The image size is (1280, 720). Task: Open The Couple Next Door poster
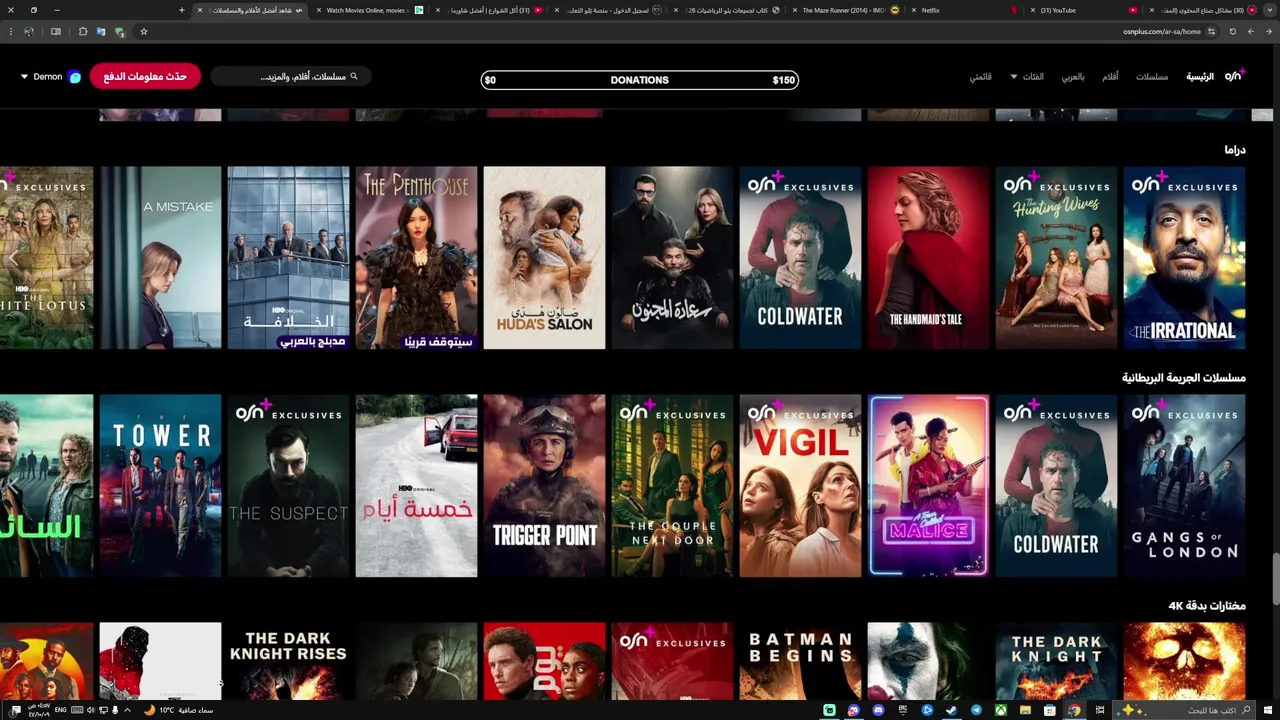pos(672,486)
